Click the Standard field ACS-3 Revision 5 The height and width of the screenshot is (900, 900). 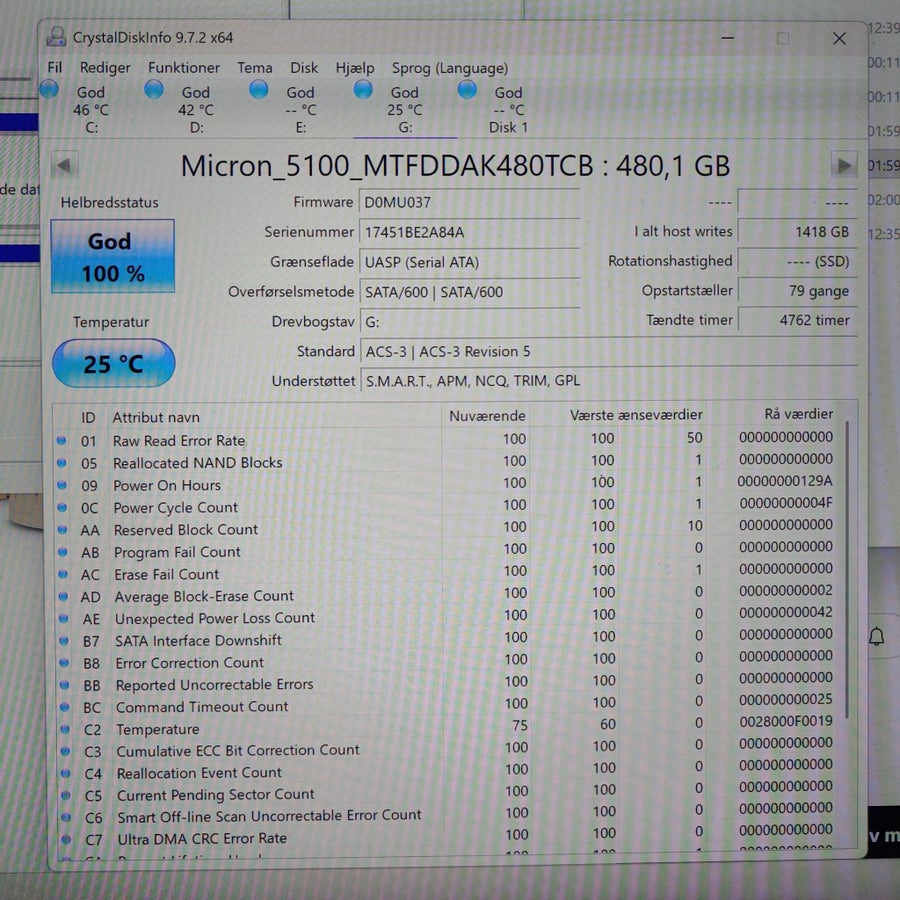(609, 351)
